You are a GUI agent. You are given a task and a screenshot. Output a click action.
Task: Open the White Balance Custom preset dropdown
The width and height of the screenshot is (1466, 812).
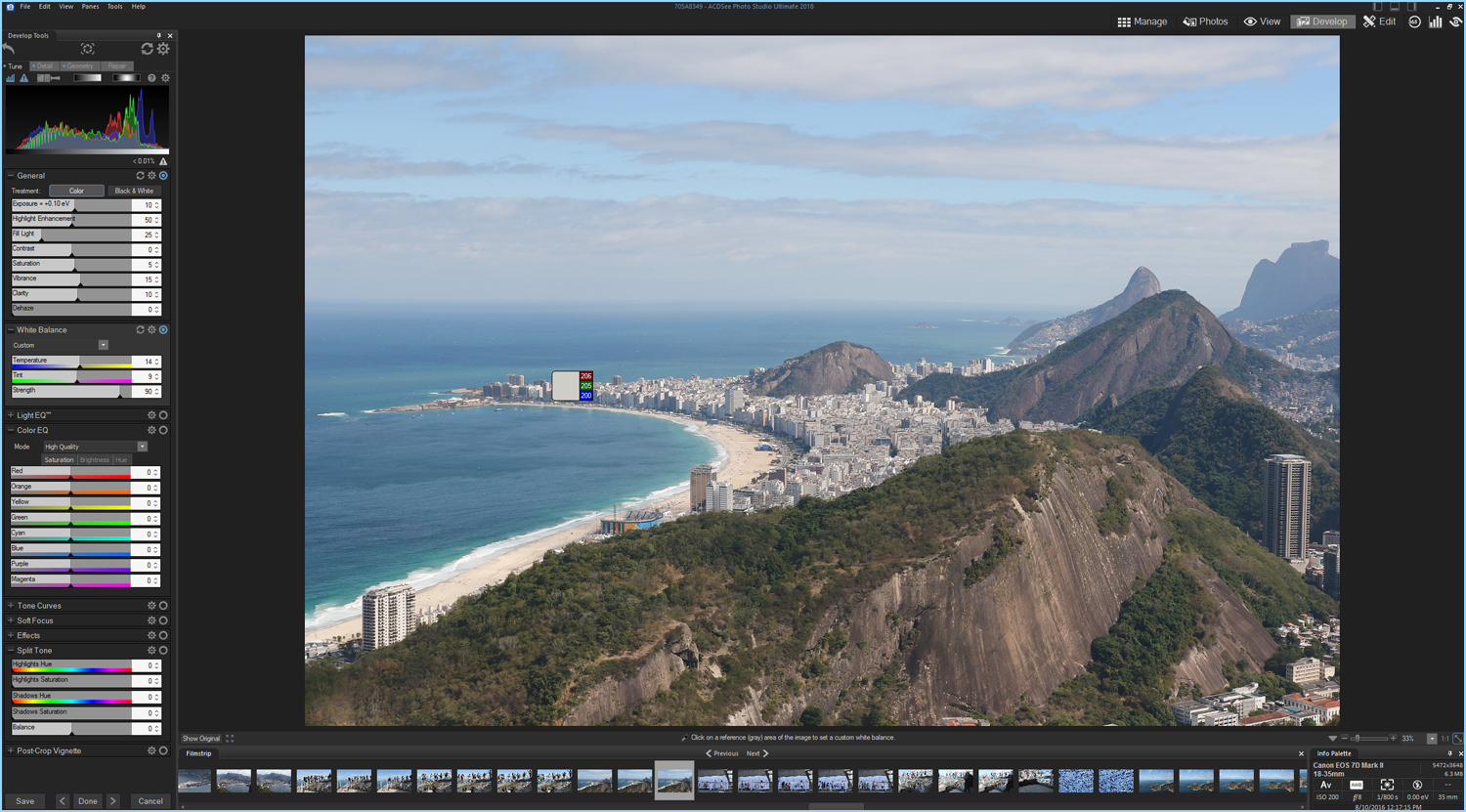[x=103, y=345]
